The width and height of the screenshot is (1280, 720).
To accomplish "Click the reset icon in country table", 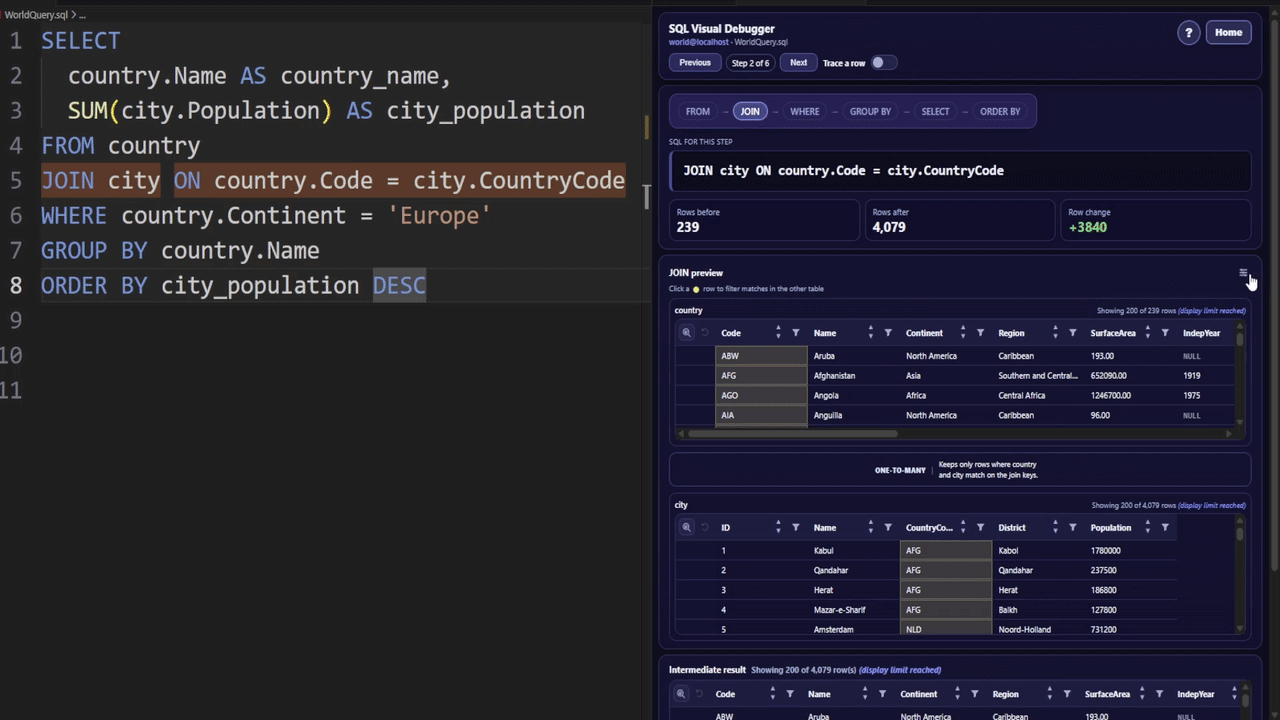I will 704,333.
